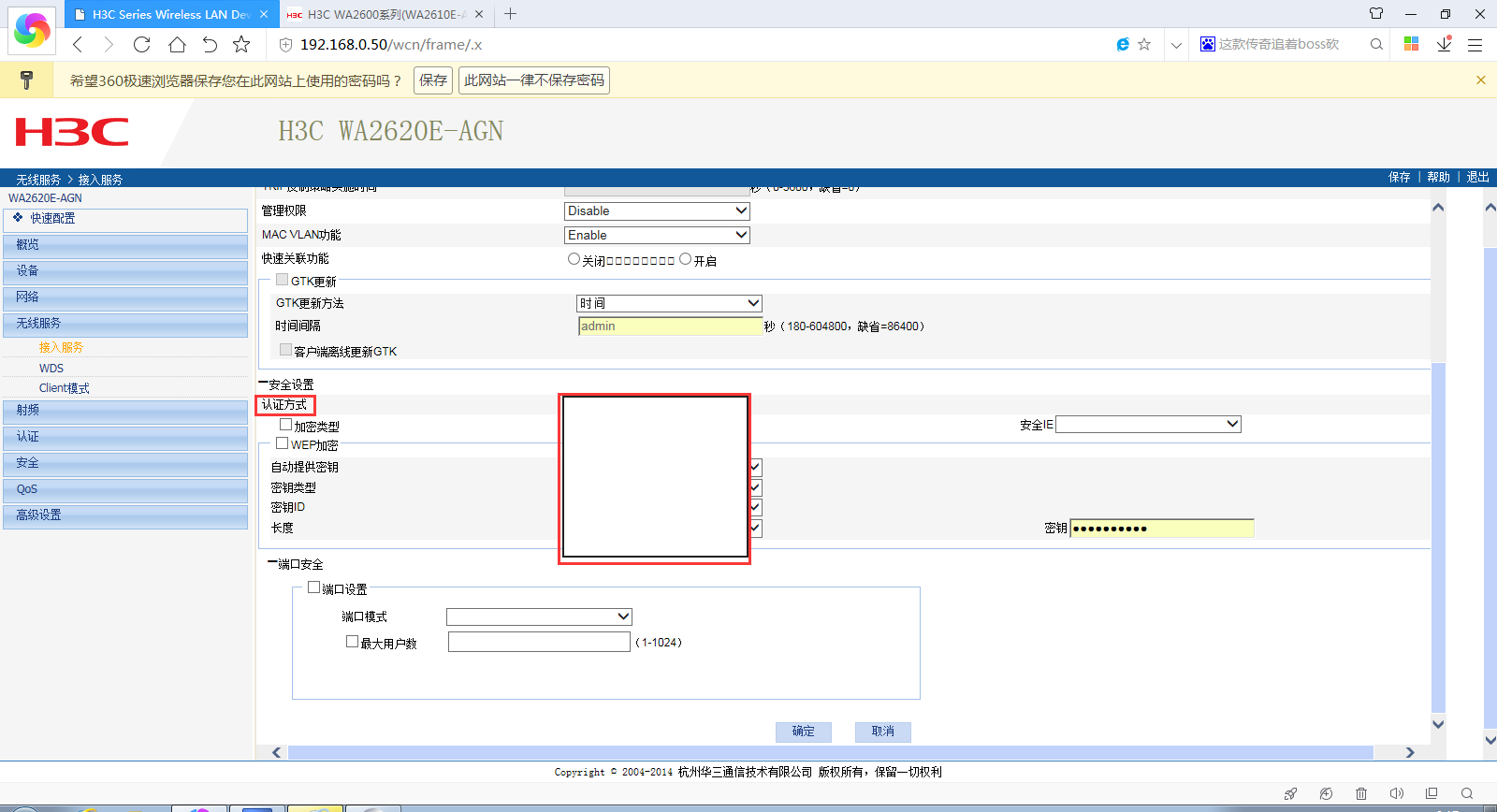Click the circular plus icon in status bar

pyautogui.click(x=1326, y=793)
